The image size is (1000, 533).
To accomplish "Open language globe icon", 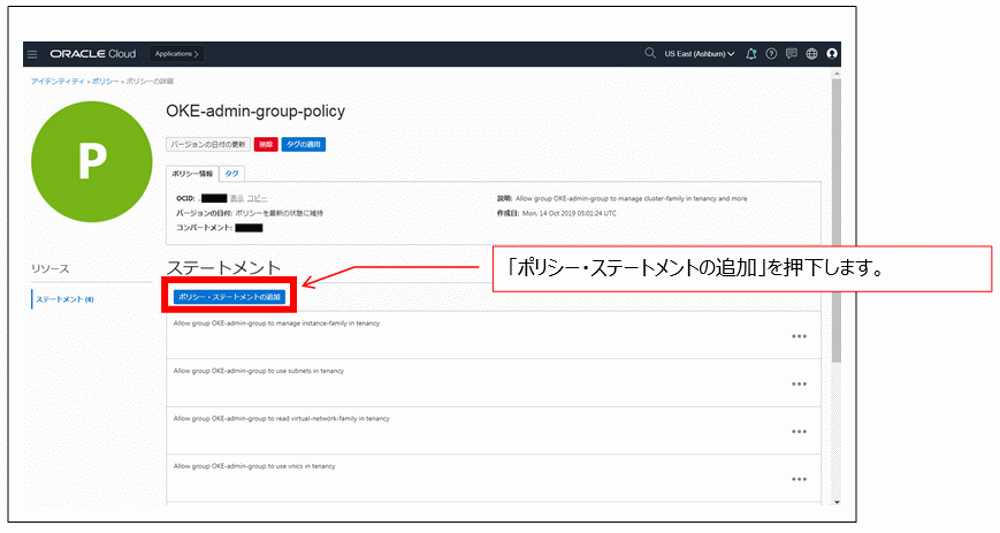I will tap(812, 54).
